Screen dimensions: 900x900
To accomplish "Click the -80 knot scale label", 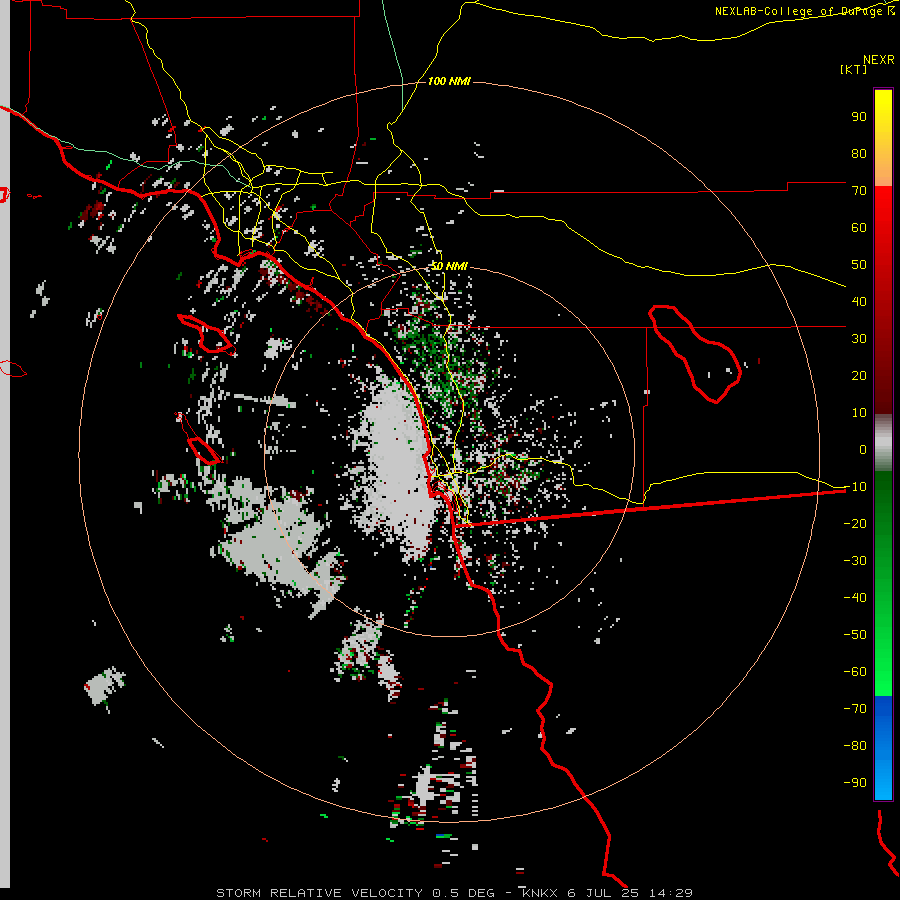I will pos(855,746).
